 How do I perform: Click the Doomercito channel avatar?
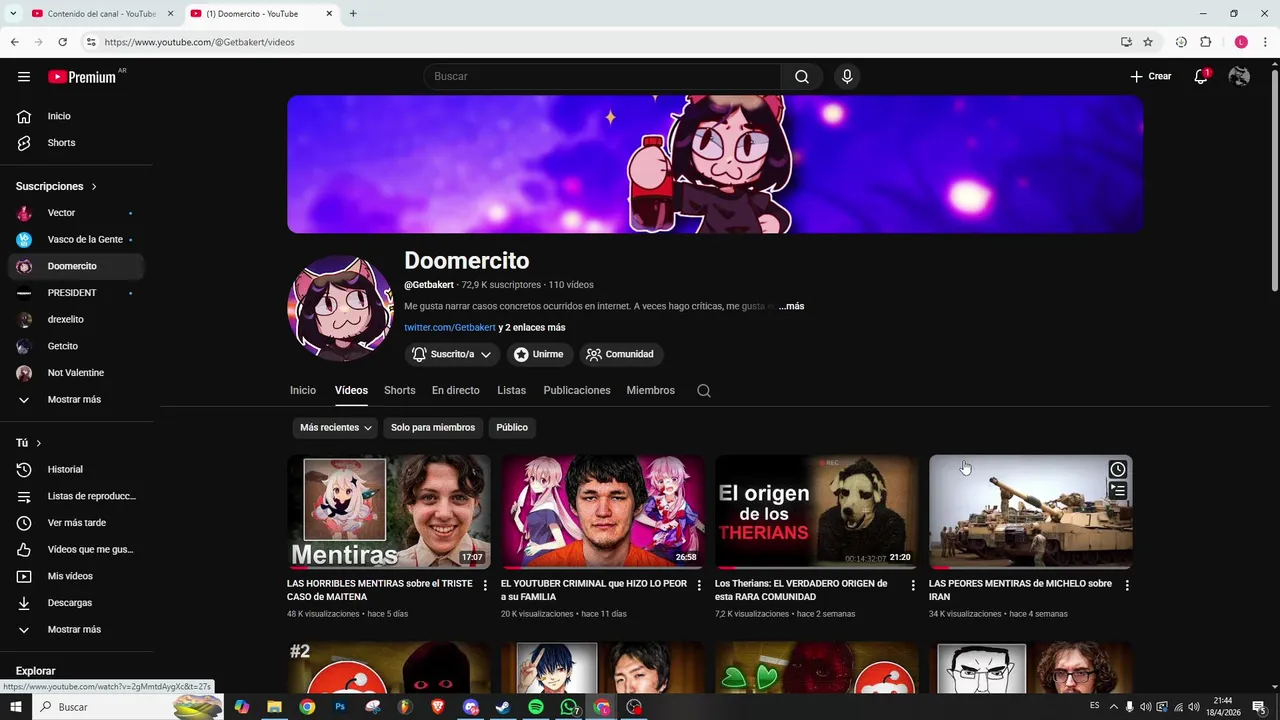pyautogui.click(x=340, y=308)
